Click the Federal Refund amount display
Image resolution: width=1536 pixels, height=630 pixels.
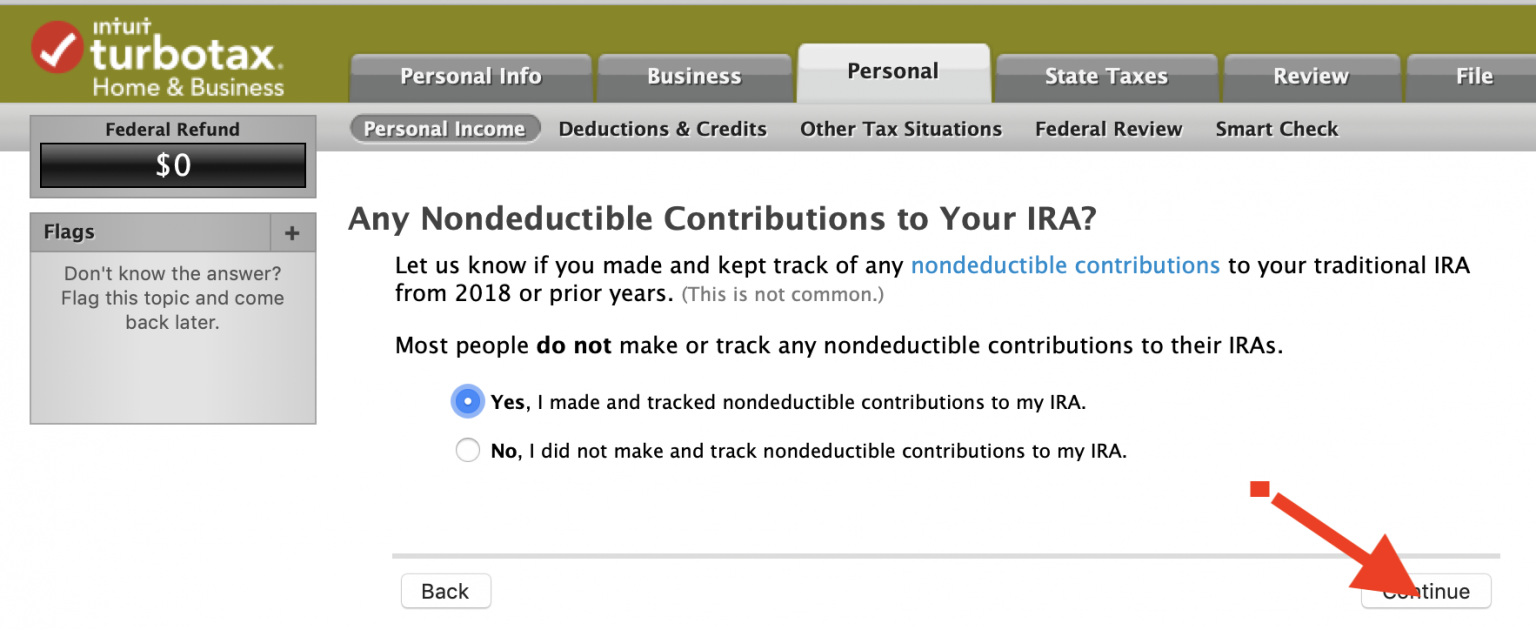tap(173, 165)
